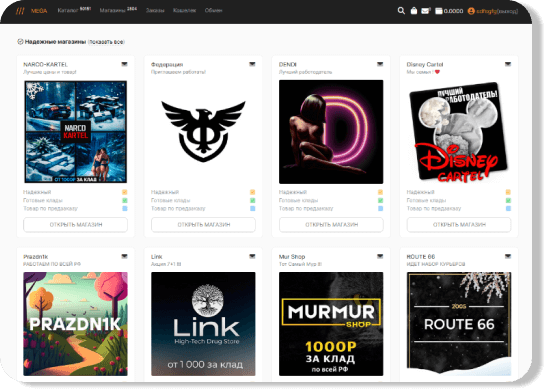Viewport: 546px width, 390px height.
Task: Click the envelope icon on the NARCO-KARTEL card
Action: pos(124,64)
